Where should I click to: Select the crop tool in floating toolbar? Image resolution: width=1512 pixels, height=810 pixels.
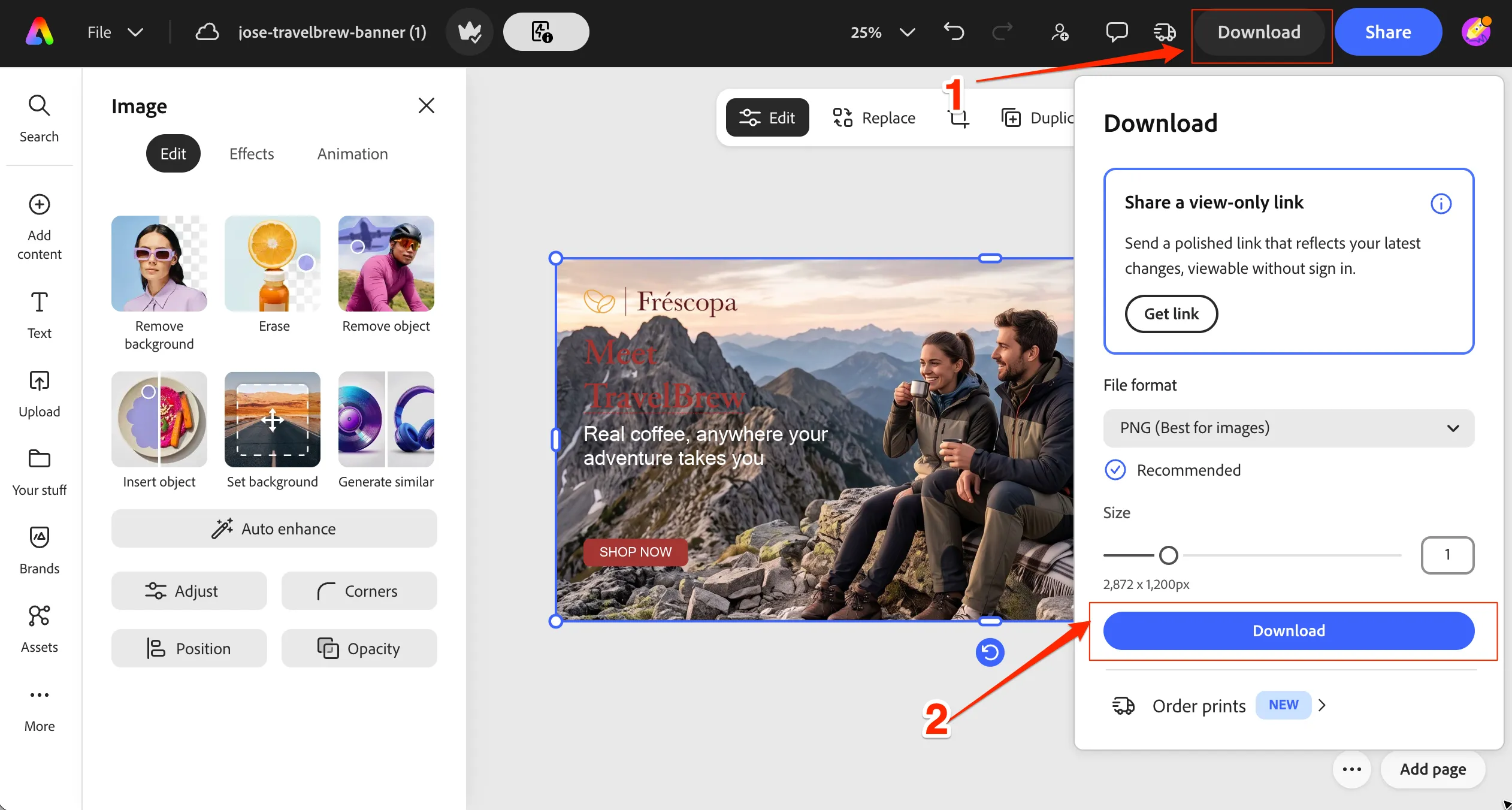[959, 118]
